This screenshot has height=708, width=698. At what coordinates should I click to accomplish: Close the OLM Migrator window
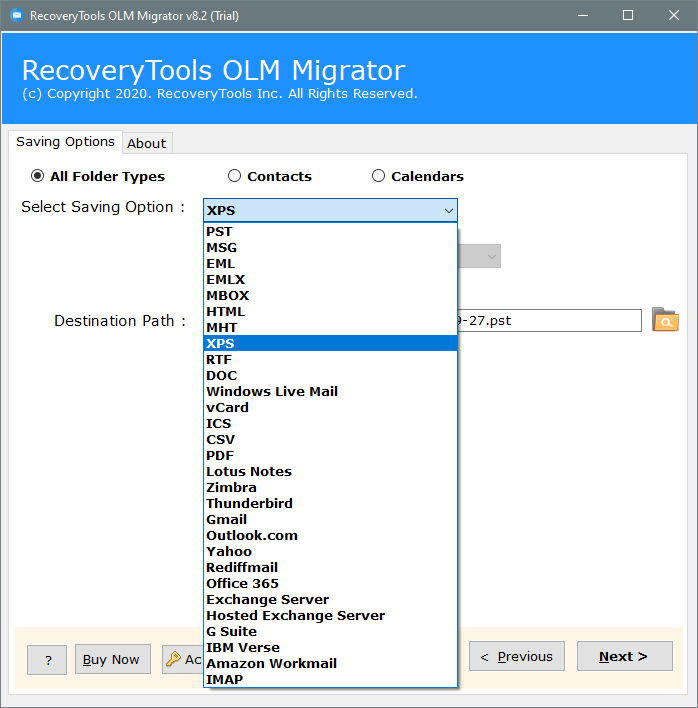pos(674,15)
